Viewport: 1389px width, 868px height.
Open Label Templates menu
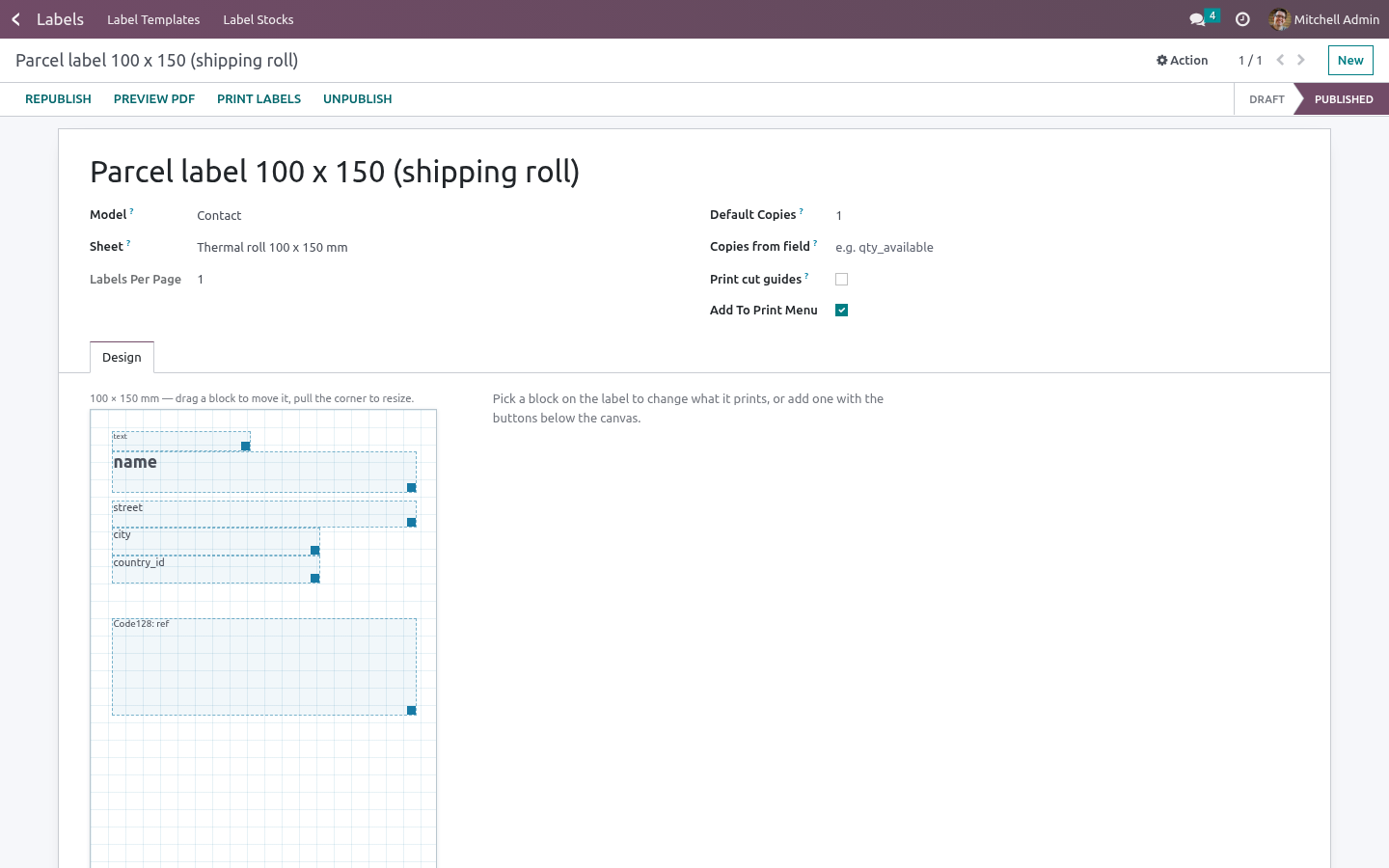tap(153, 19)
